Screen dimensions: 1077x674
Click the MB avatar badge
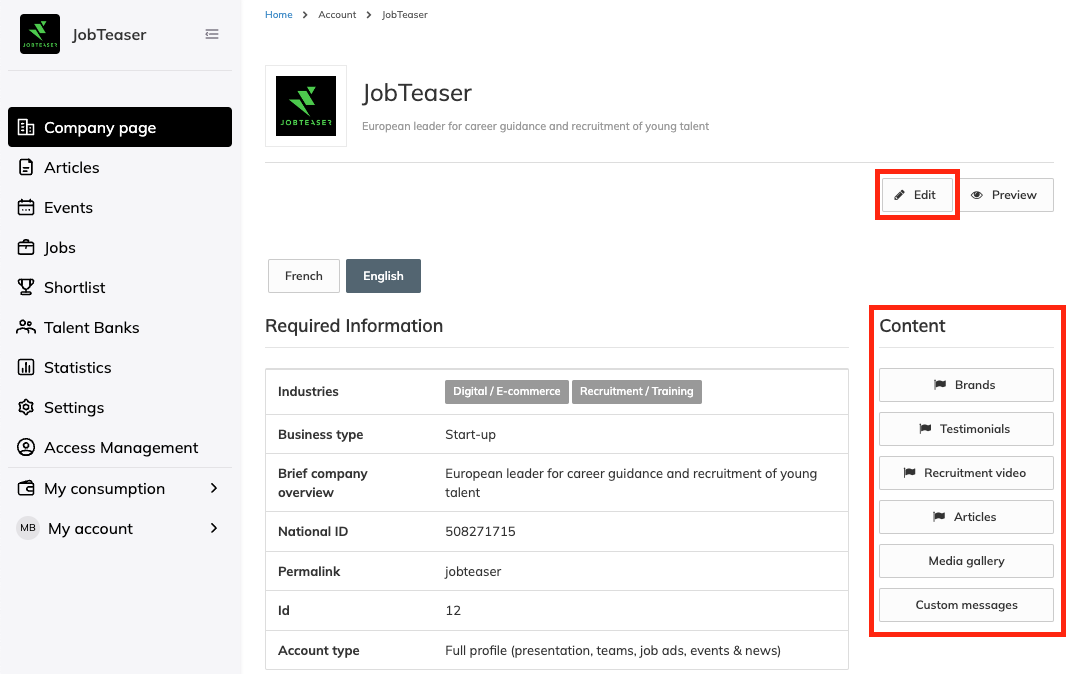pyautogui.click(x=28, y=528)
